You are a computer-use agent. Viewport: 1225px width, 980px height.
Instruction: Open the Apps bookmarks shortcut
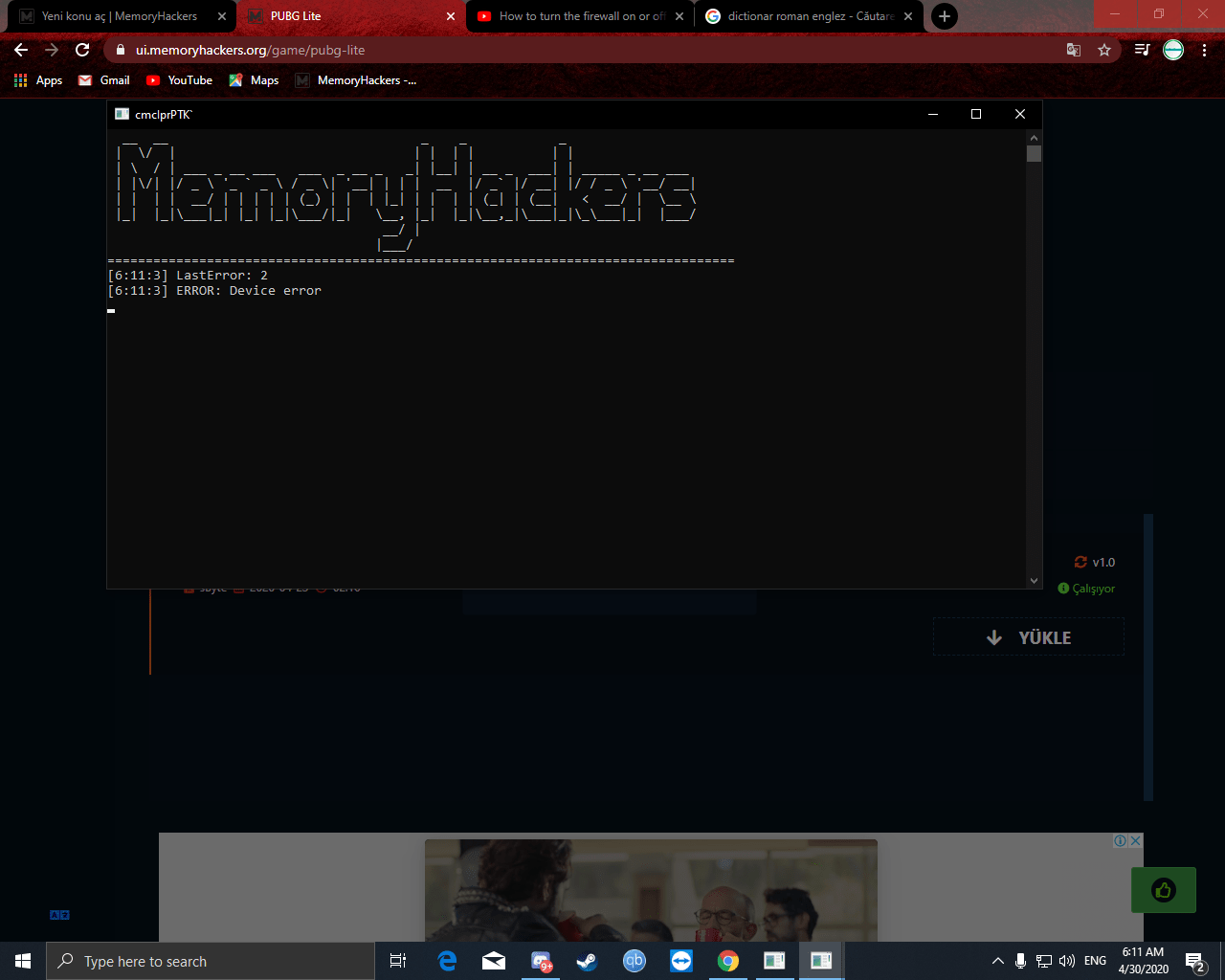pyautogui.click(x=38, y=80)
